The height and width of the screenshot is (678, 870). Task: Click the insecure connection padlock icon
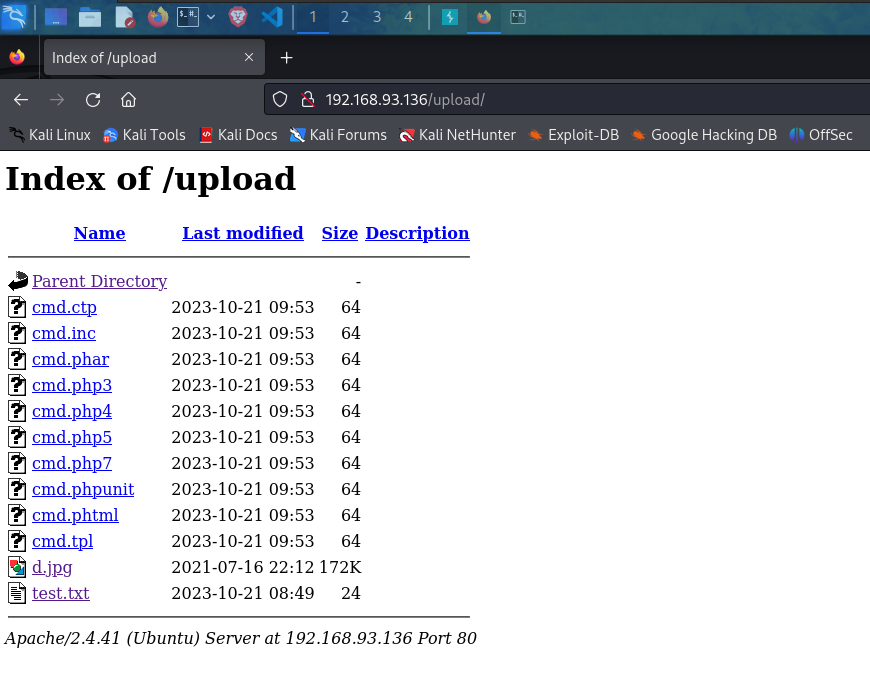coord(307,100)
